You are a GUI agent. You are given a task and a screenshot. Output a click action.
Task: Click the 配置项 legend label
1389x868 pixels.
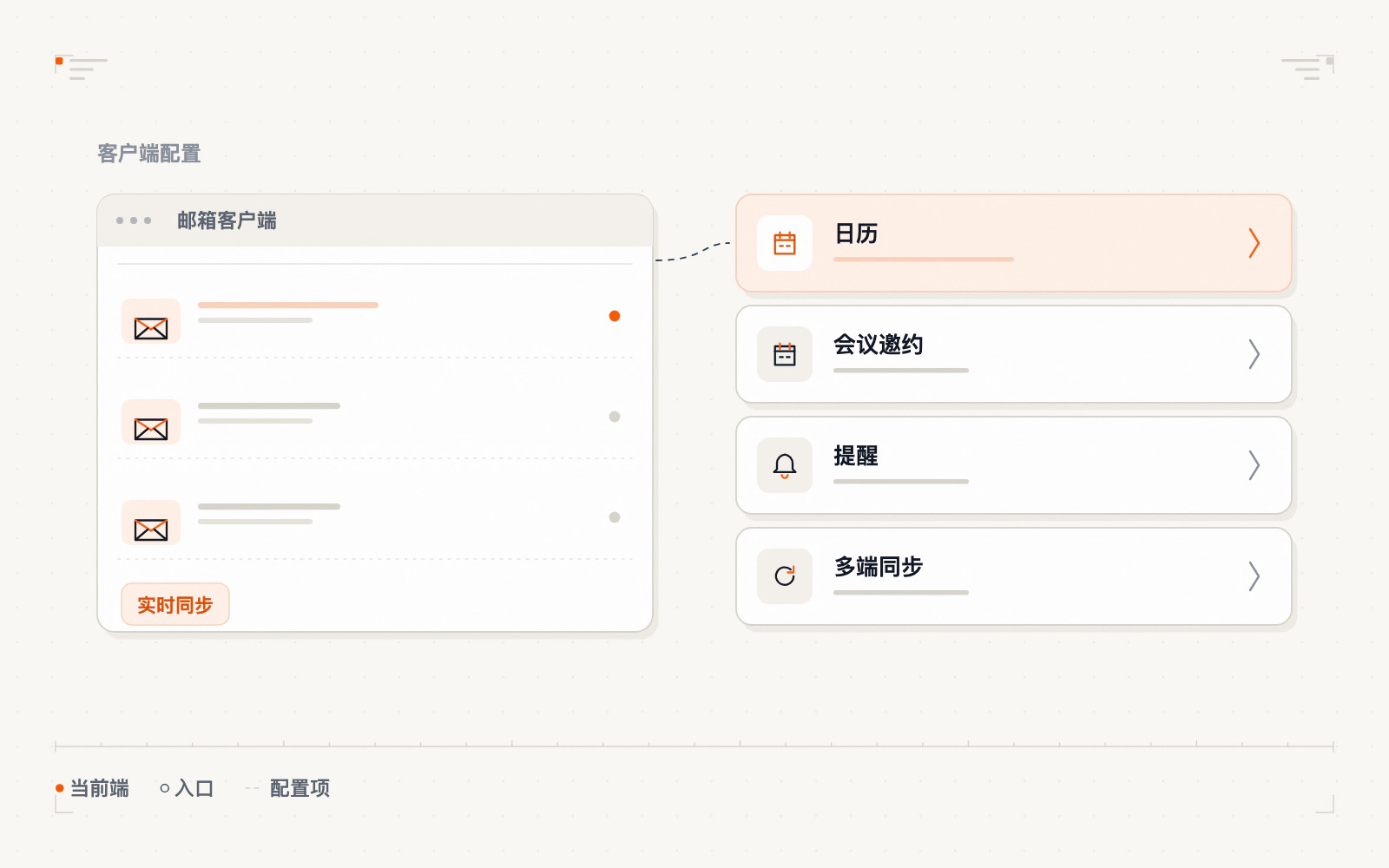300,788
